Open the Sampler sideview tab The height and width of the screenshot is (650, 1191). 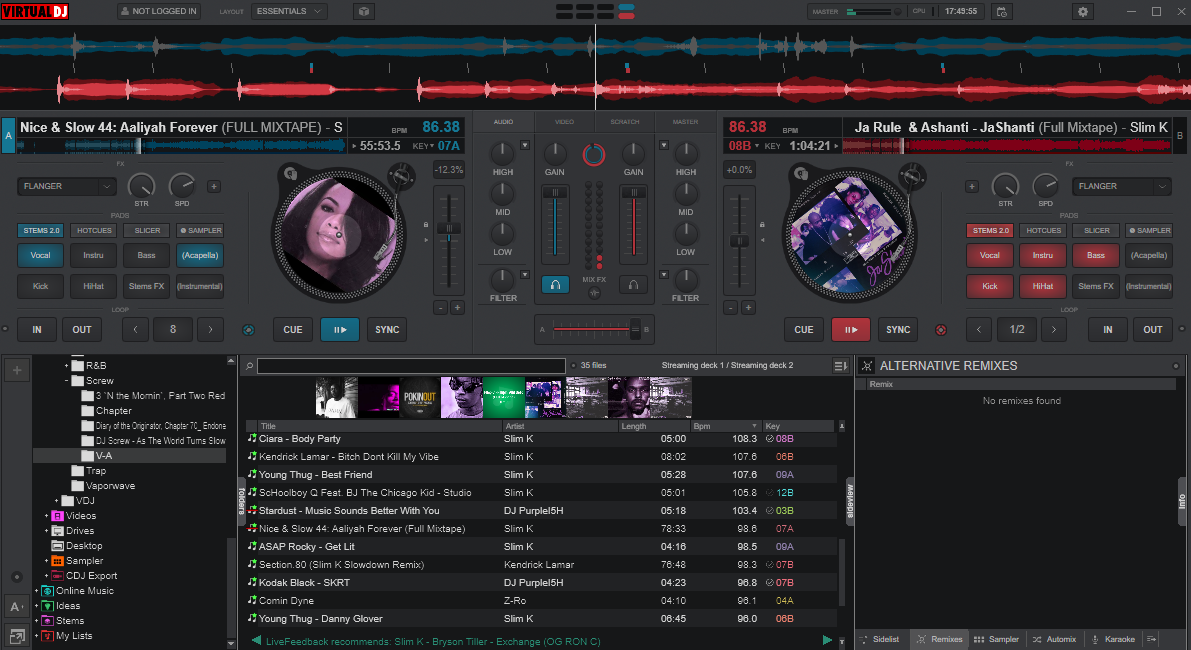(996, 639)
